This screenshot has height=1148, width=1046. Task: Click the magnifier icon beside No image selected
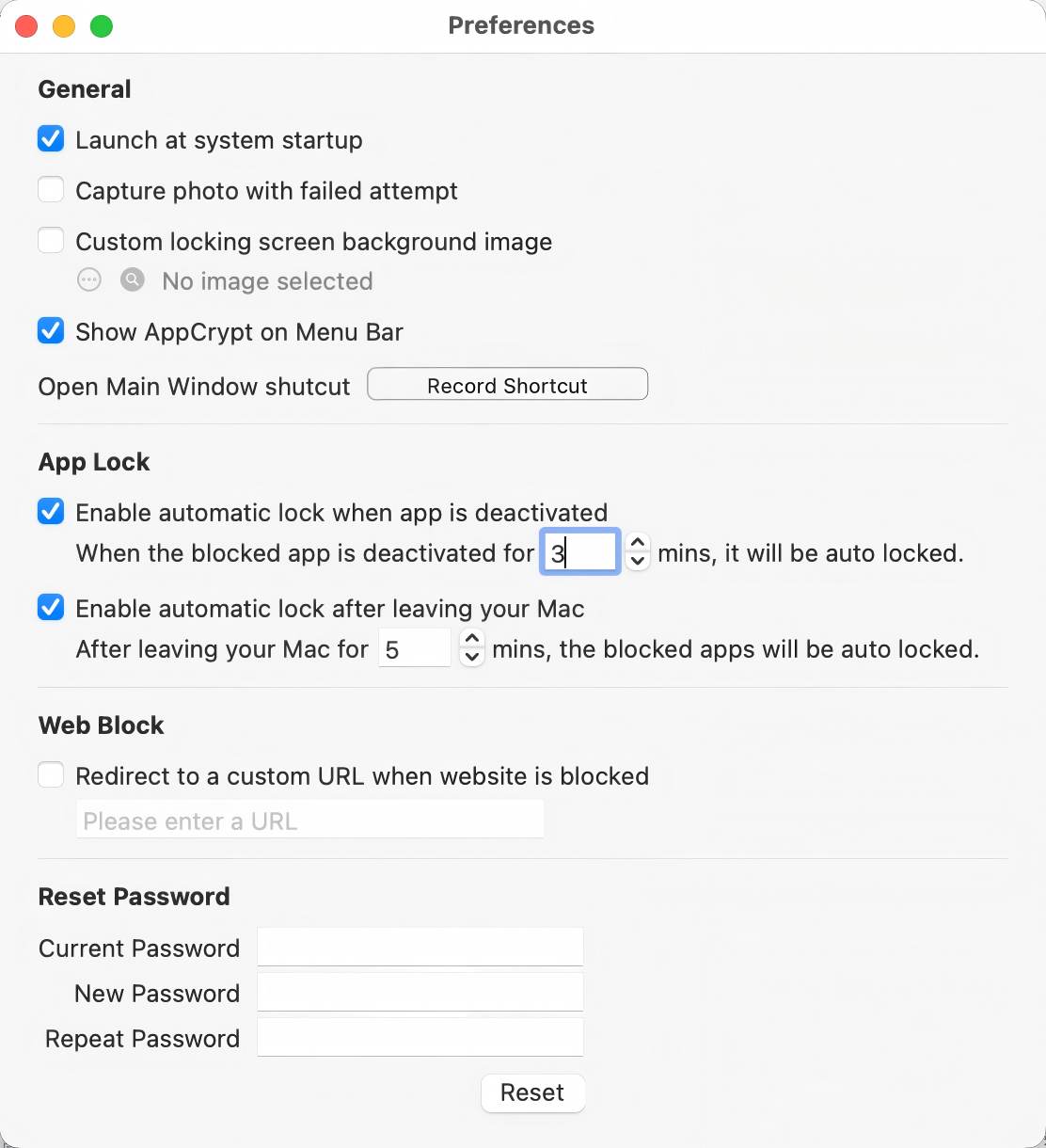[132, 279]
